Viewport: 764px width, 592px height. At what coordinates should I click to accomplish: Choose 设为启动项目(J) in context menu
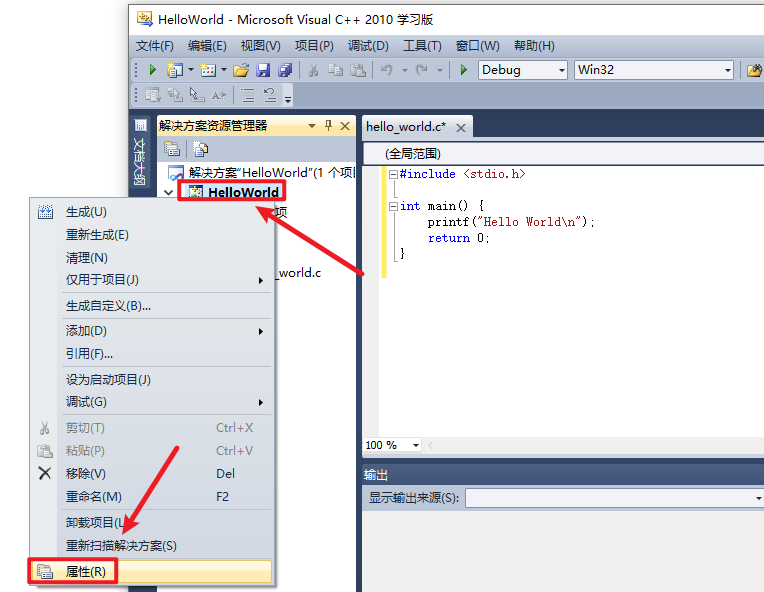point(151,380)
